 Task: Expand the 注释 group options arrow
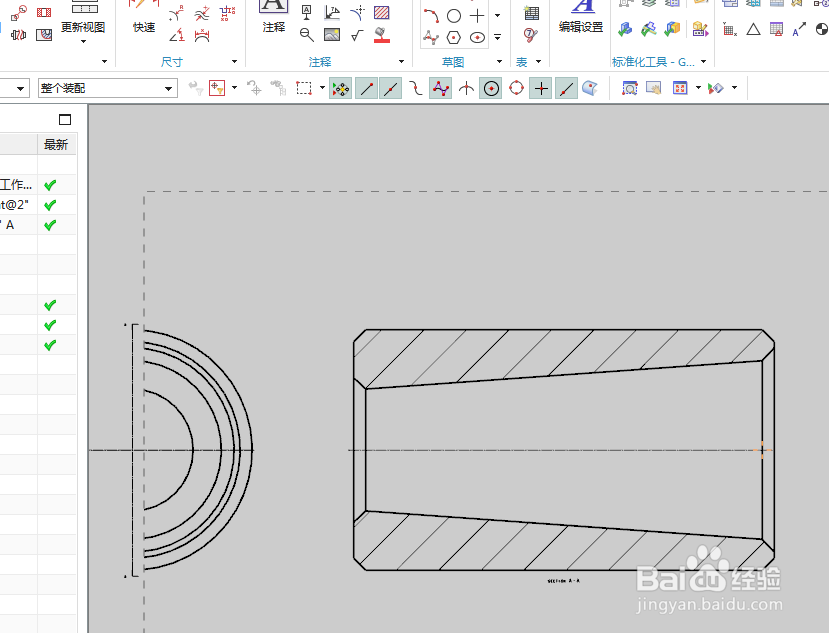(401, 62)
